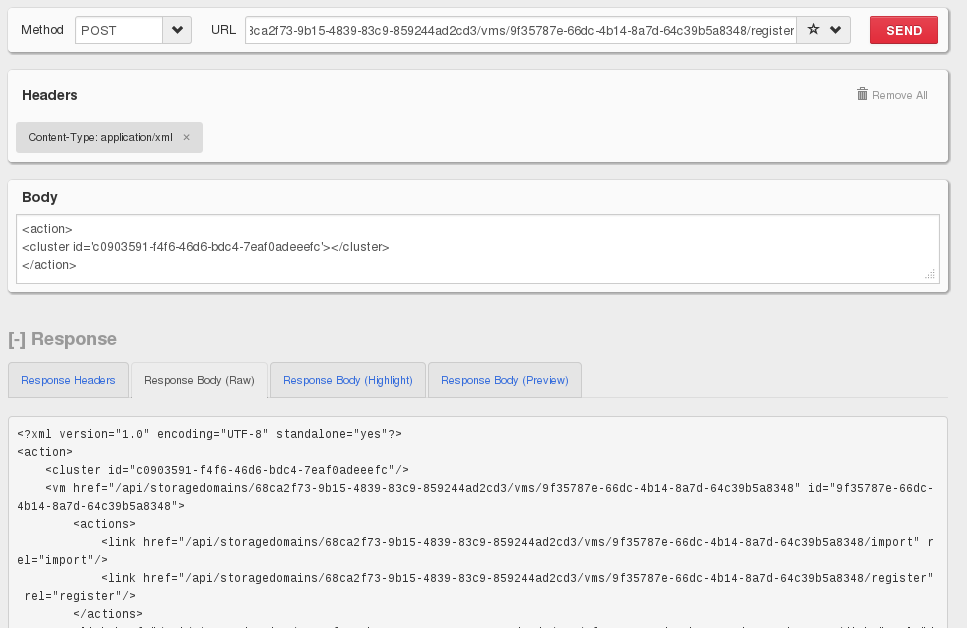Viewport: 967px width, 628px height.
Task: Click the URL label beside the address field
Action: point(223,30)
